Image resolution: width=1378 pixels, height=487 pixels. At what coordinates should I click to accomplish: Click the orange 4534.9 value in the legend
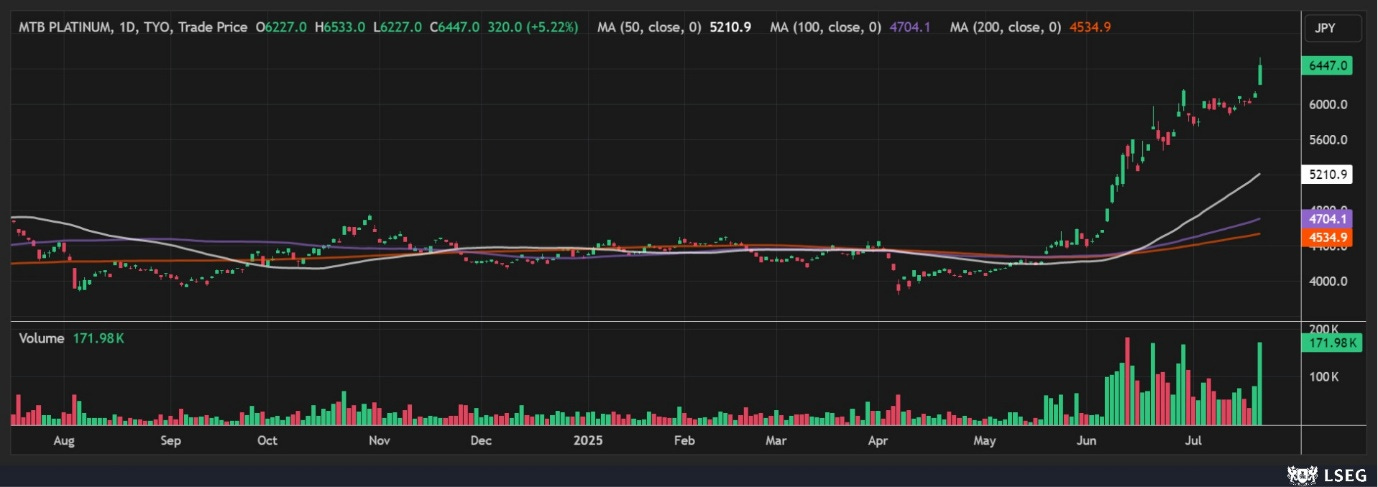[x=1089, y=28]
